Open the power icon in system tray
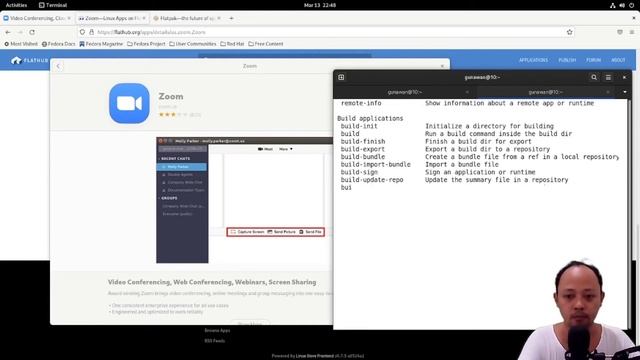This screenshot has width=640, height=360. (x=631, y=5)
